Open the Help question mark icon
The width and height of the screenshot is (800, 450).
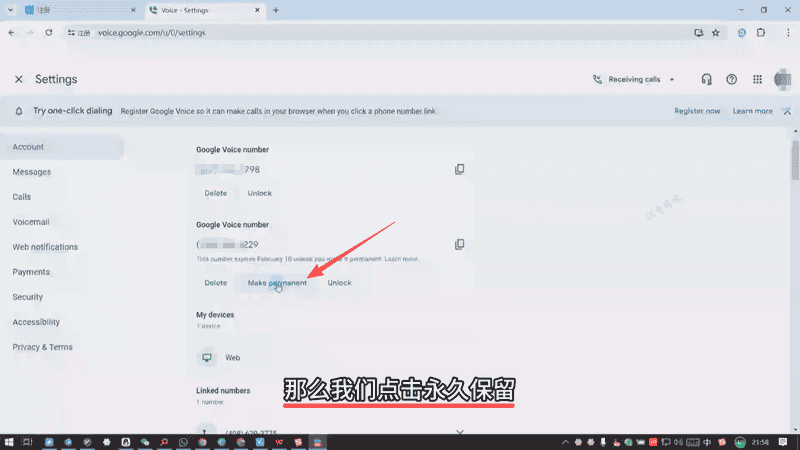coord(732,79)
